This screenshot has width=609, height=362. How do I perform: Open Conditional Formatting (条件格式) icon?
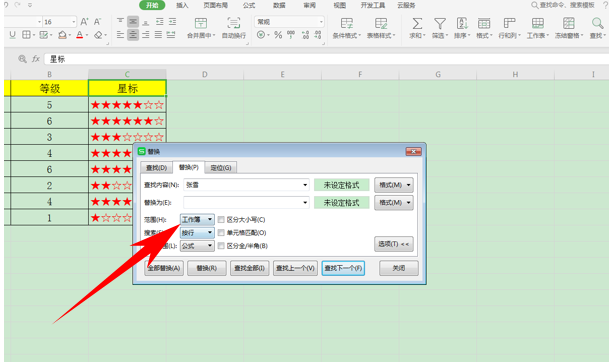[x=347, y=24]
